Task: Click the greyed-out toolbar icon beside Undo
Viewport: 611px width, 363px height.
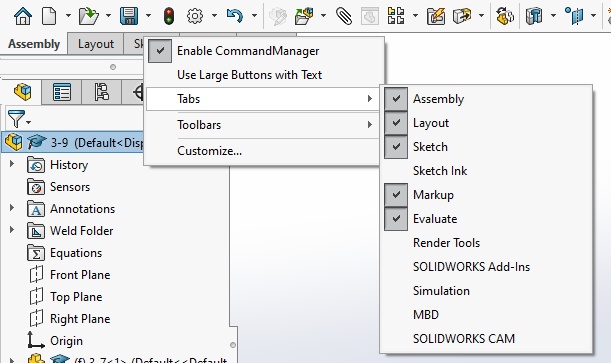Action: (278, 16)
